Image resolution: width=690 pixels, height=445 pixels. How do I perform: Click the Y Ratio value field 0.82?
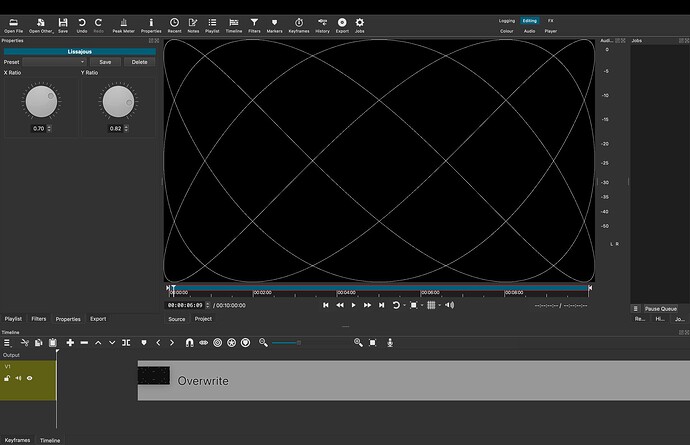pos(115,129)
